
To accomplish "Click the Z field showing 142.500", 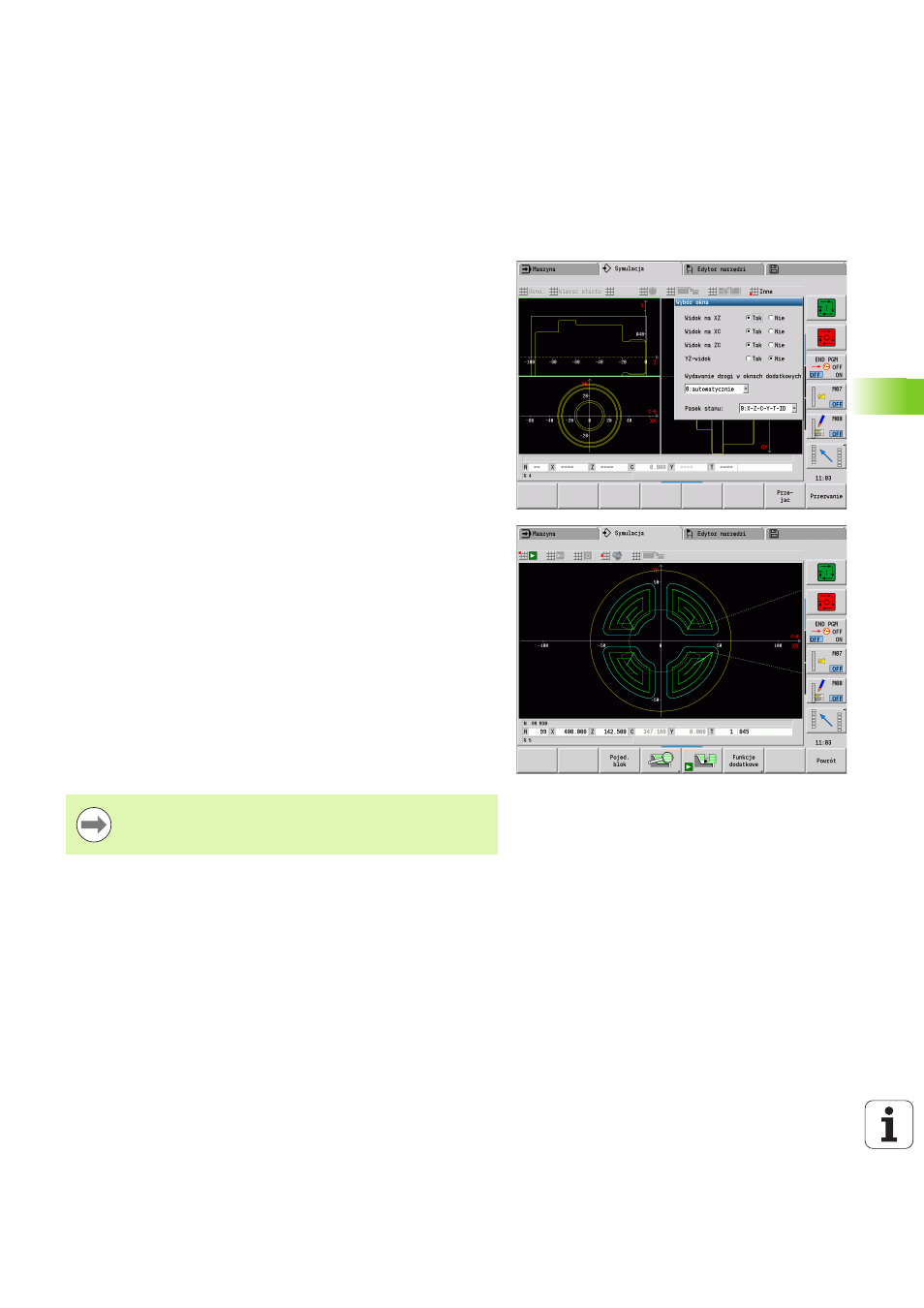I will pyautogui.click(x=612, y=732).
